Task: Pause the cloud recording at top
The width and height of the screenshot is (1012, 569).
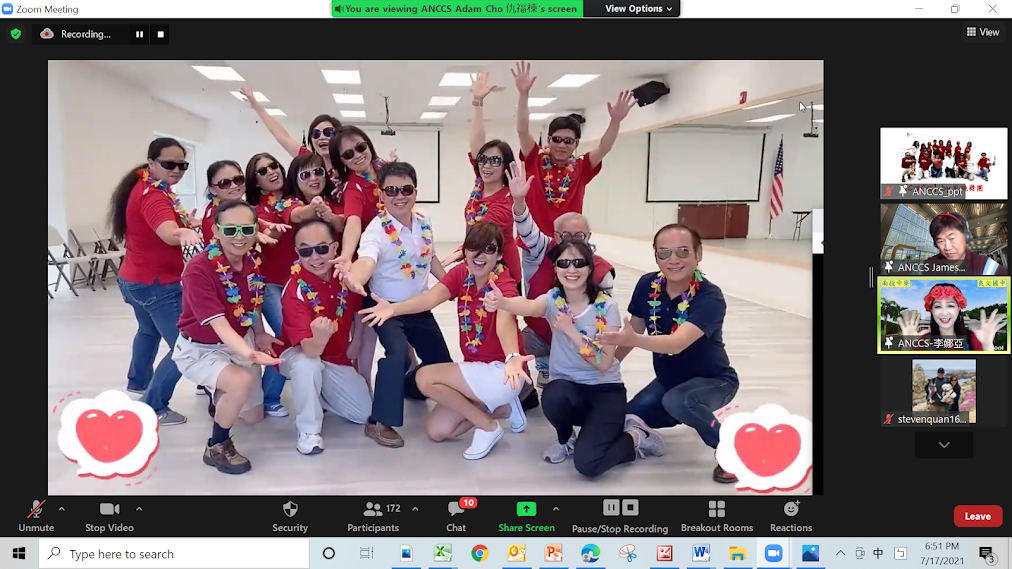Action: pyautogui.click(x=139, y=34)
